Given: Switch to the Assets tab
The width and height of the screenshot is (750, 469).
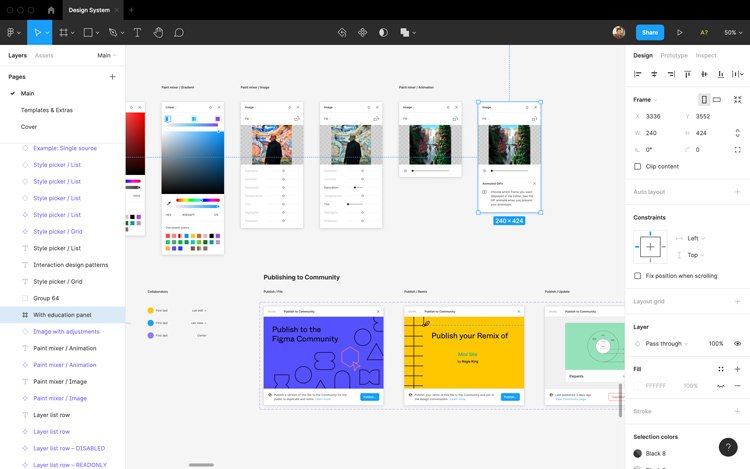Looking at the screenshot, I should (44, 55).
